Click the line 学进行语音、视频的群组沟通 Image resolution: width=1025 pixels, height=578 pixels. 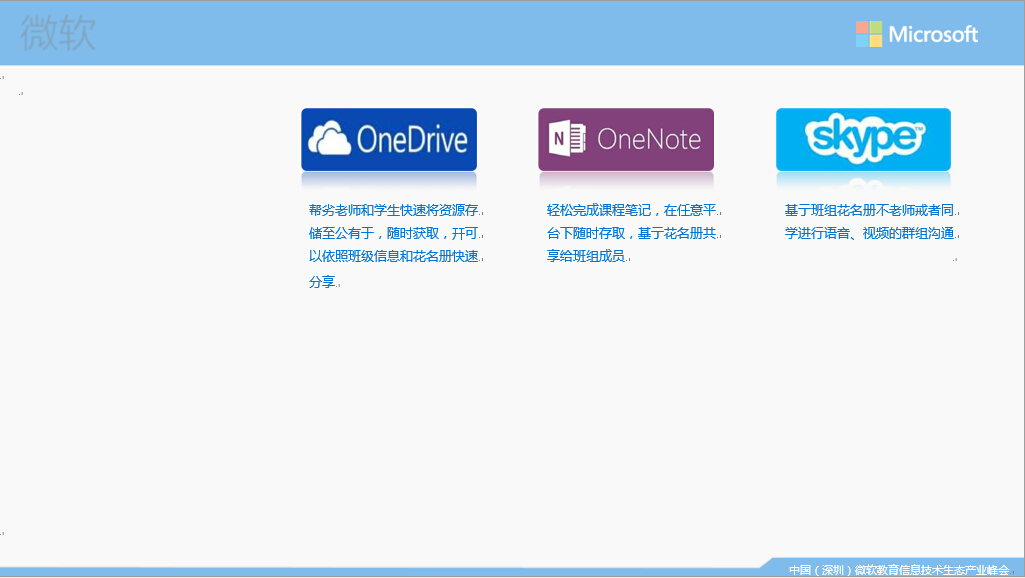(x=869, y=233)
